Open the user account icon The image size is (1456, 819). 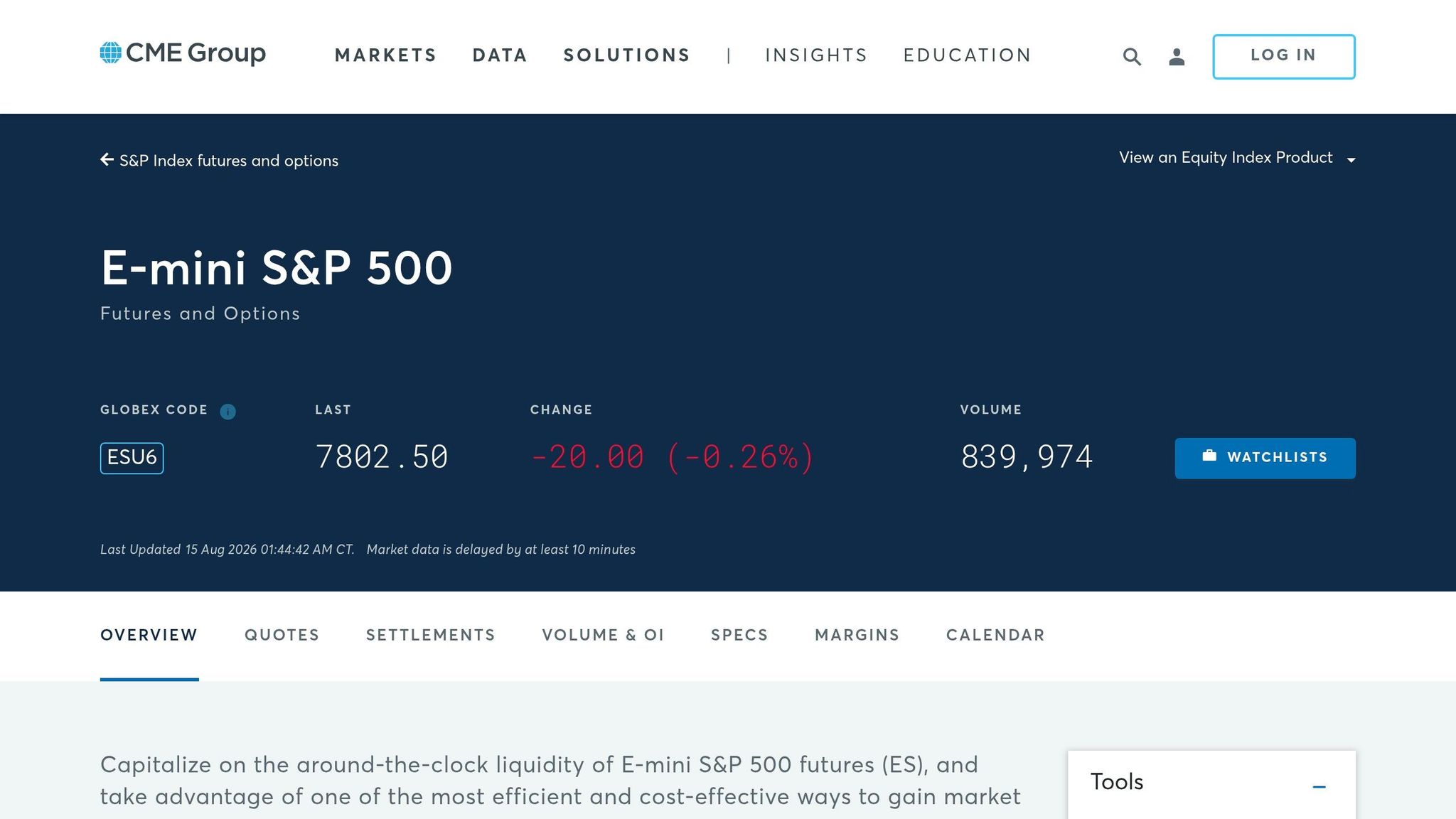(1177, 57)
